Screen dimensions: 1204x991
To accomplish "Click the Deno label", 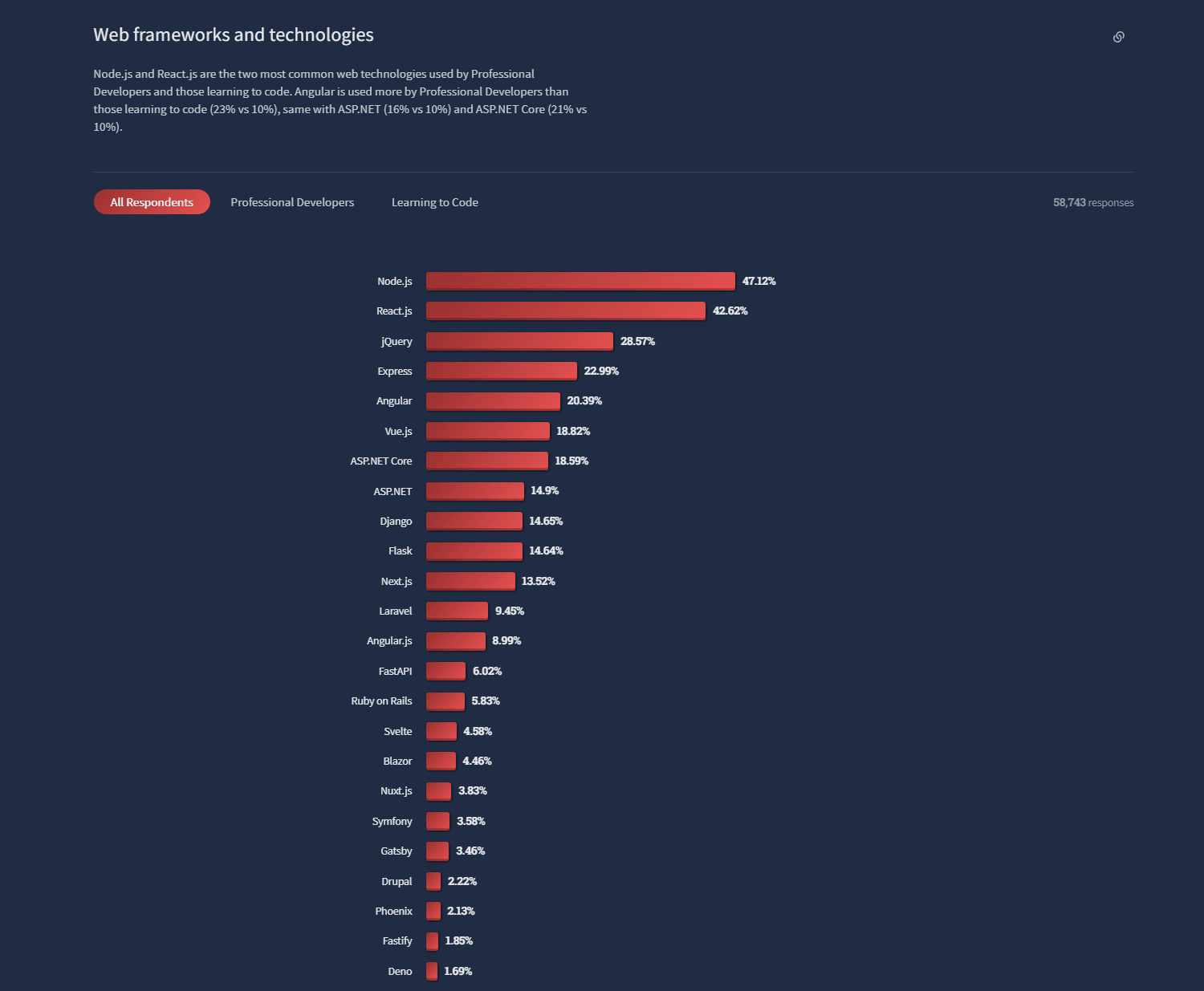I will tap(400, 971).
